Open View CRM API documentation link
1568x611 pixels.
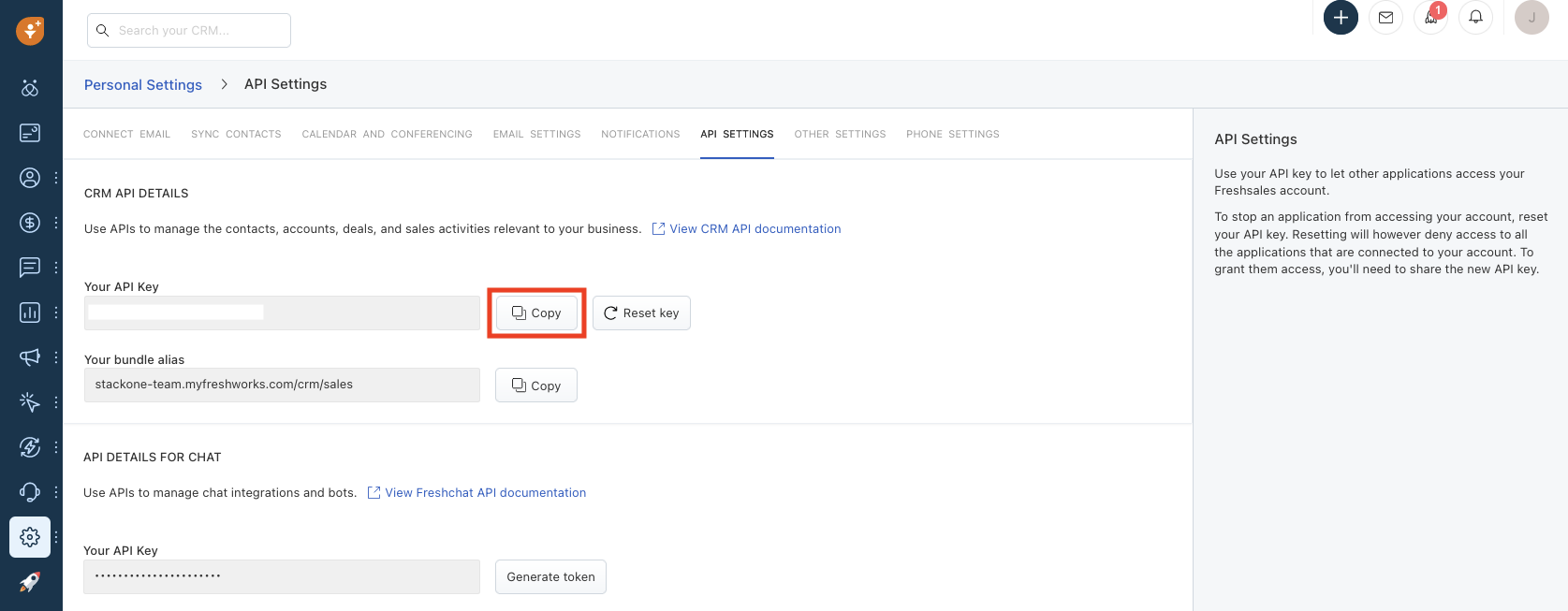755,229
